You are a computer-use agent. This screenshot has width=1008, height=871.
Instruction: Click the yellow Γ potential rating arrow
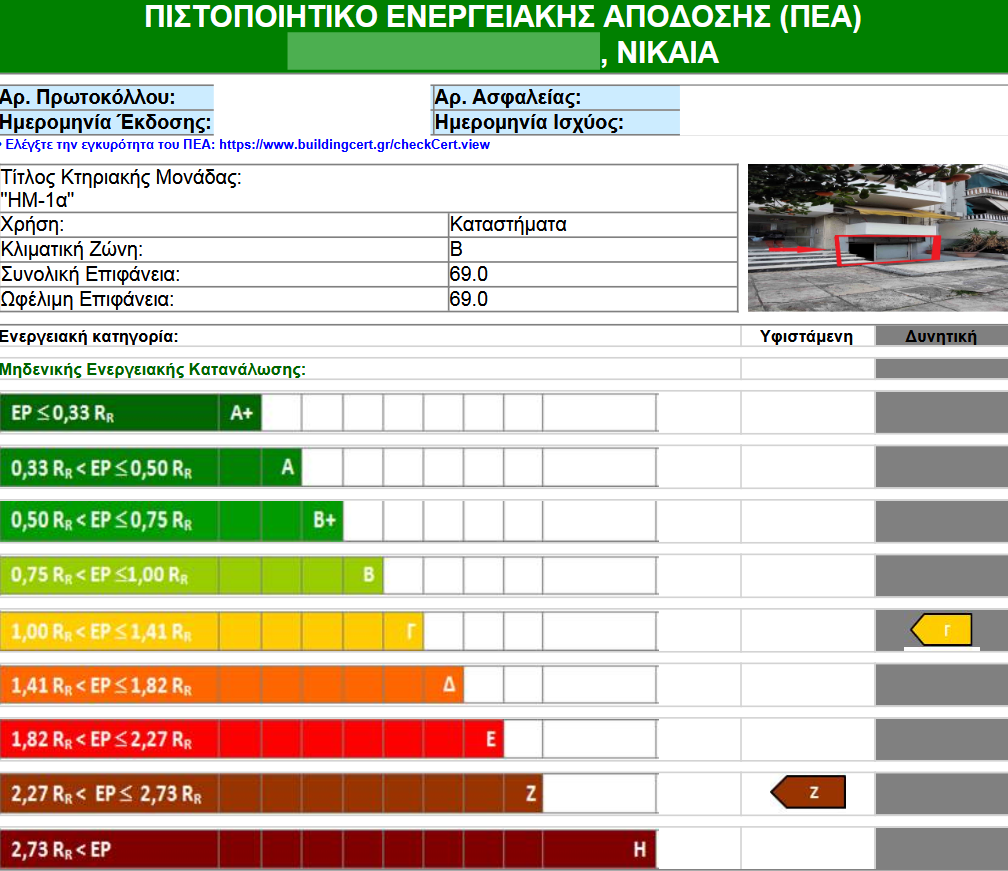942,630
